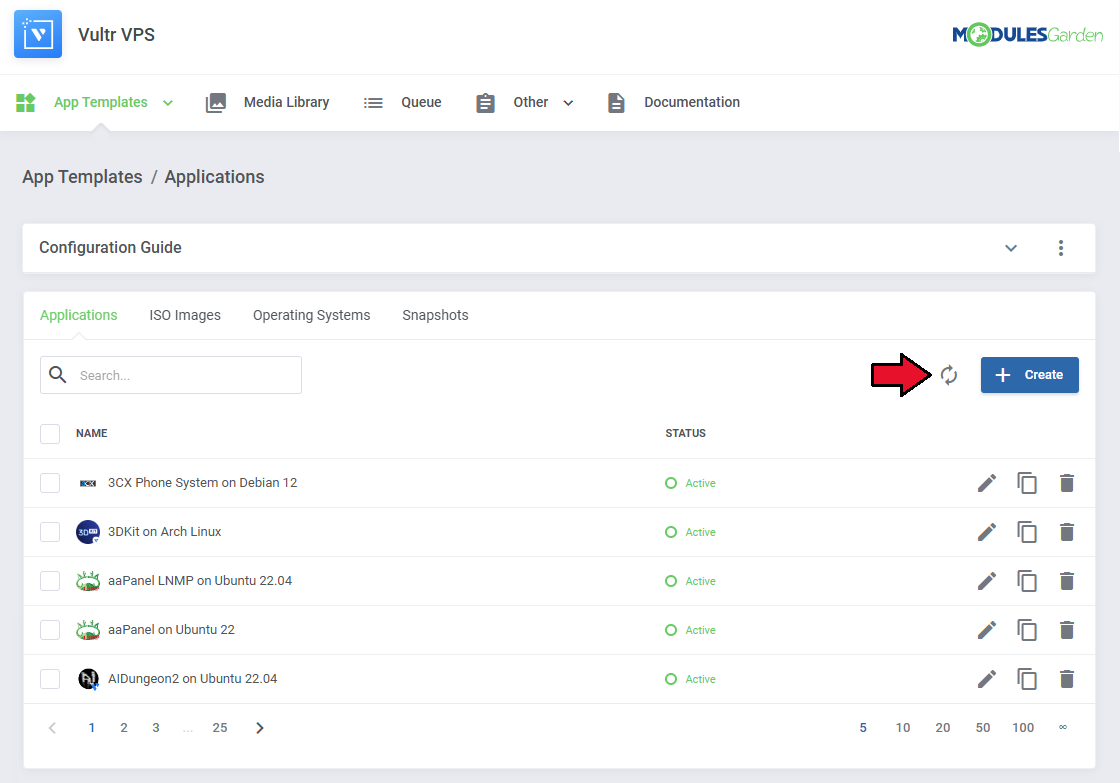Sort by the NAME column header

point(91,434)
